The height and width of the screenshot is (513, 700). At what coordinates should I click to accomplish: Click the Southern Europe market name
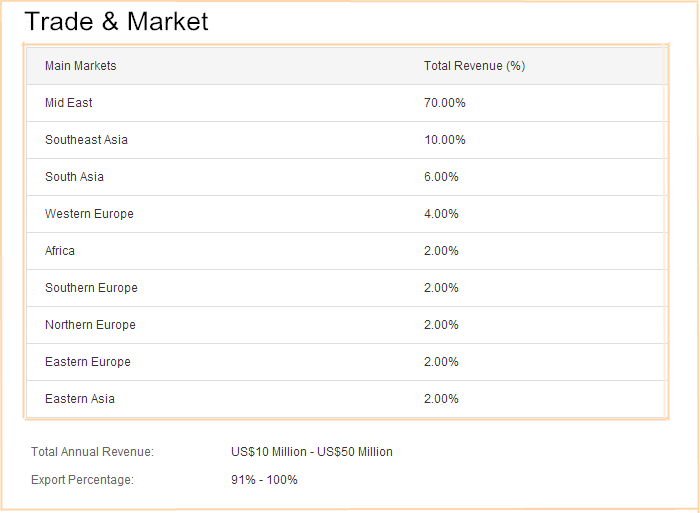click(x=91, y=288)
